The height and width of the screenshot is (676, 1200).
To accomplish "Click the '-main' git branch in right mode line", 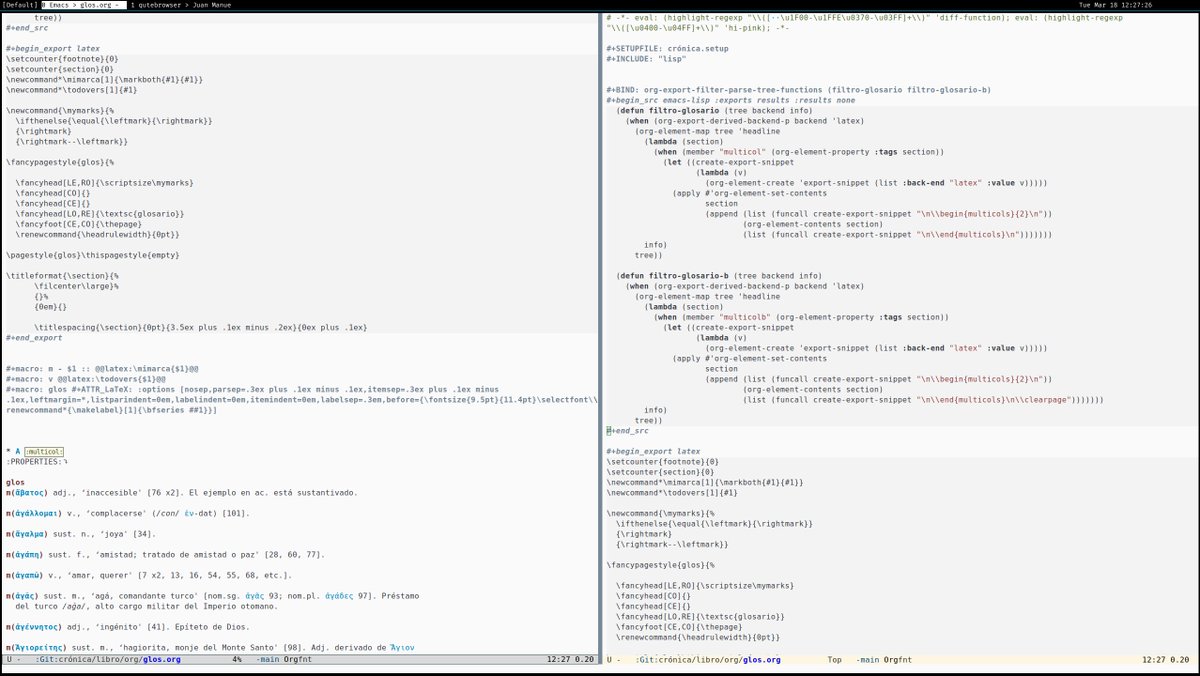I will (x=868, y=660).
